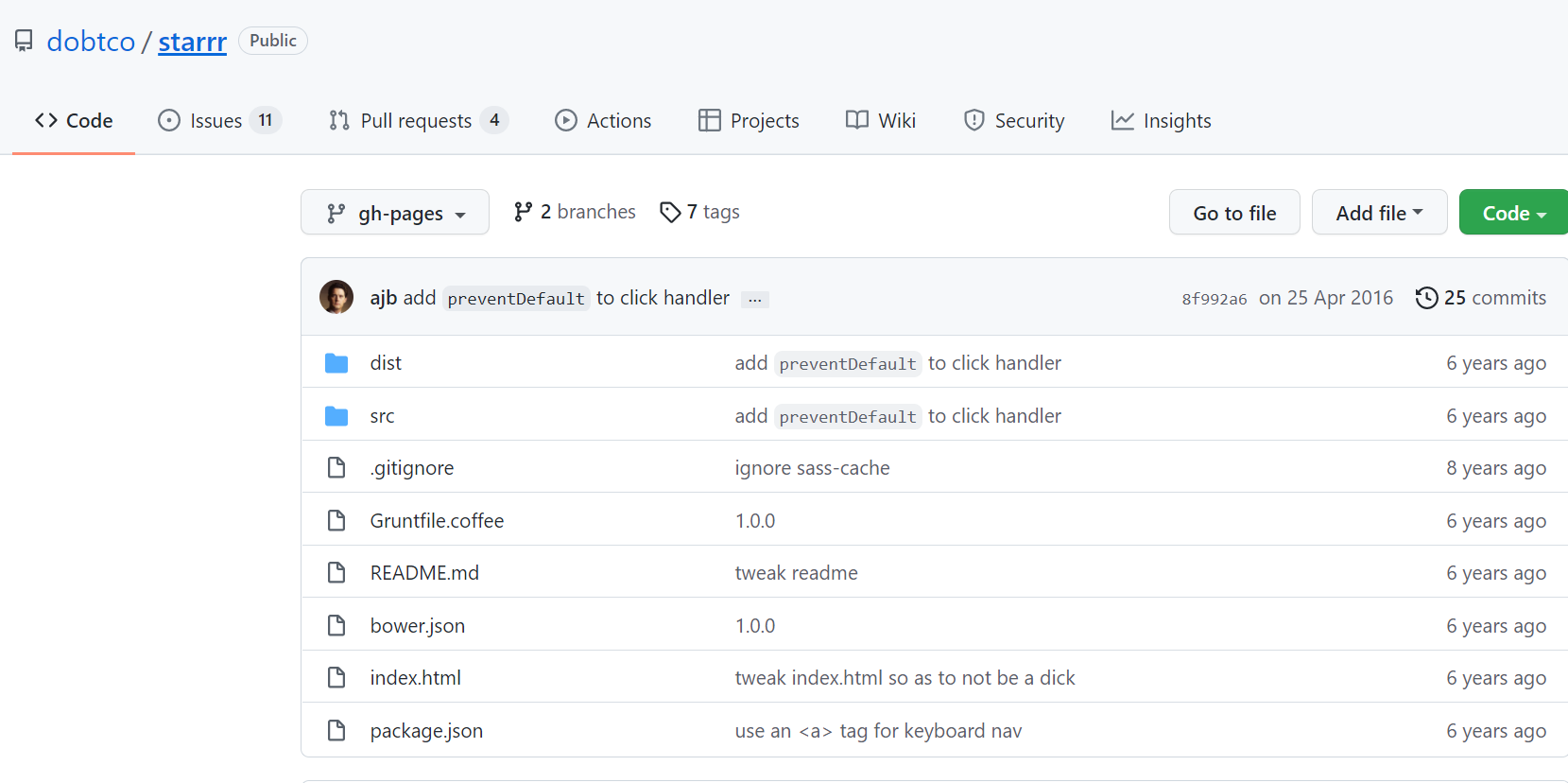This screenshot has height=783, width=1568.
Task: Click the .gitignore file icon
Action: tap(336, 468)
